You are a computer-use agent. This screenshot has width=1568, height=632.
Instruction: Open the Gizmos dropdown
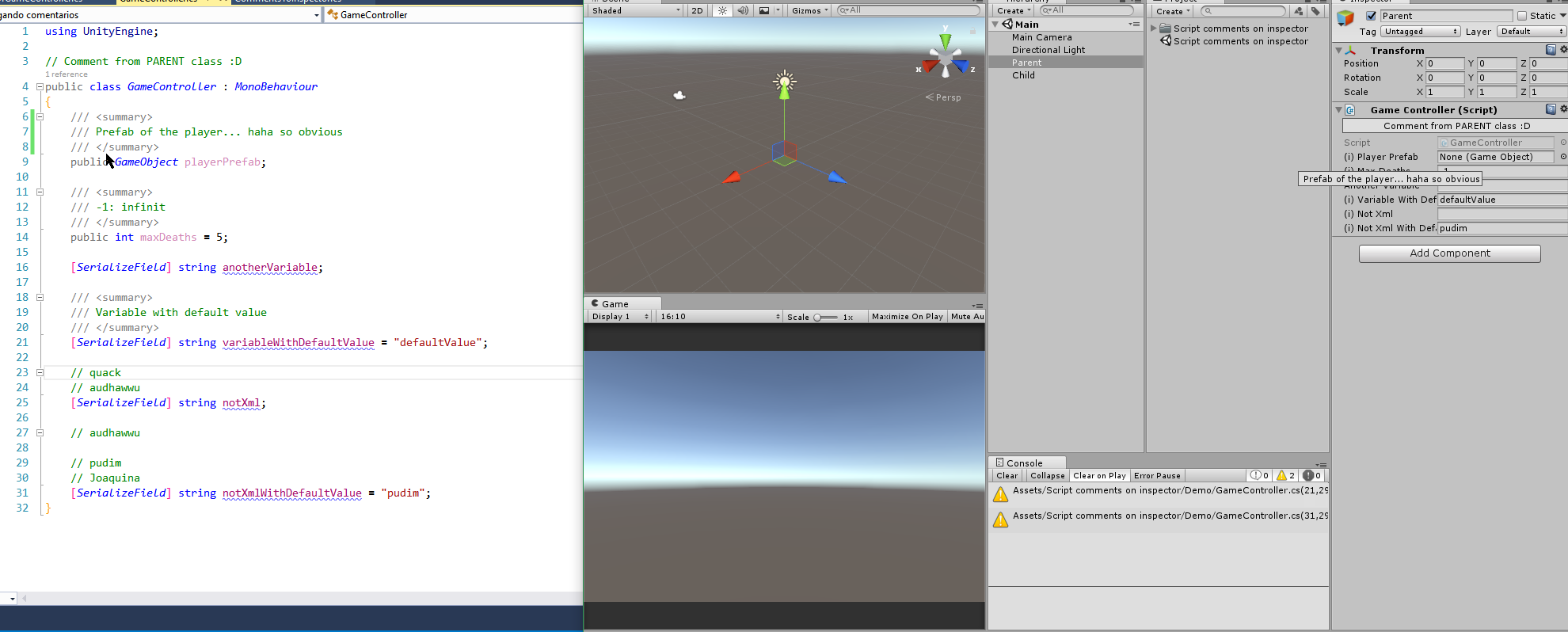point(810,10)
